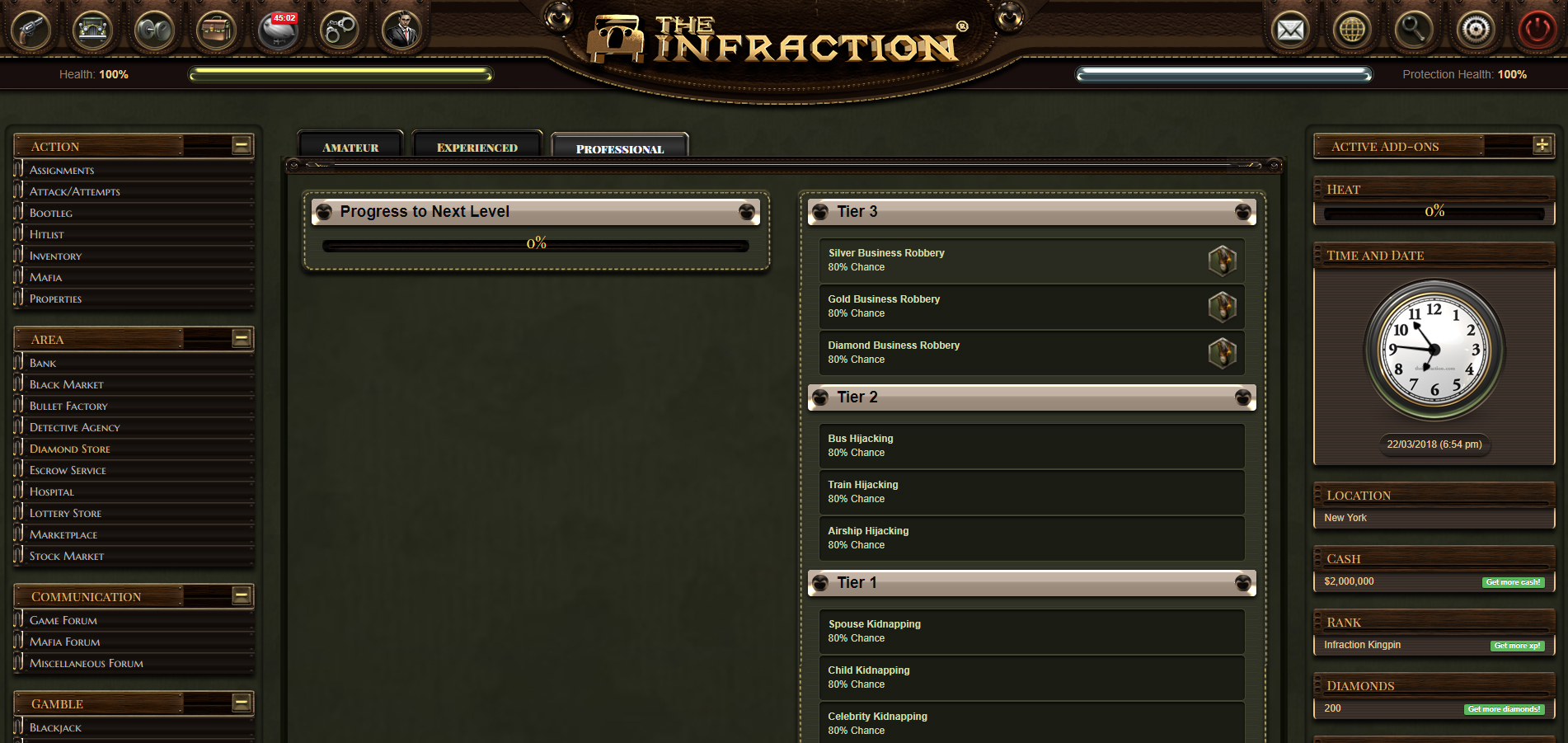
Task: Open the Black Market link
Action: (67, 384)
